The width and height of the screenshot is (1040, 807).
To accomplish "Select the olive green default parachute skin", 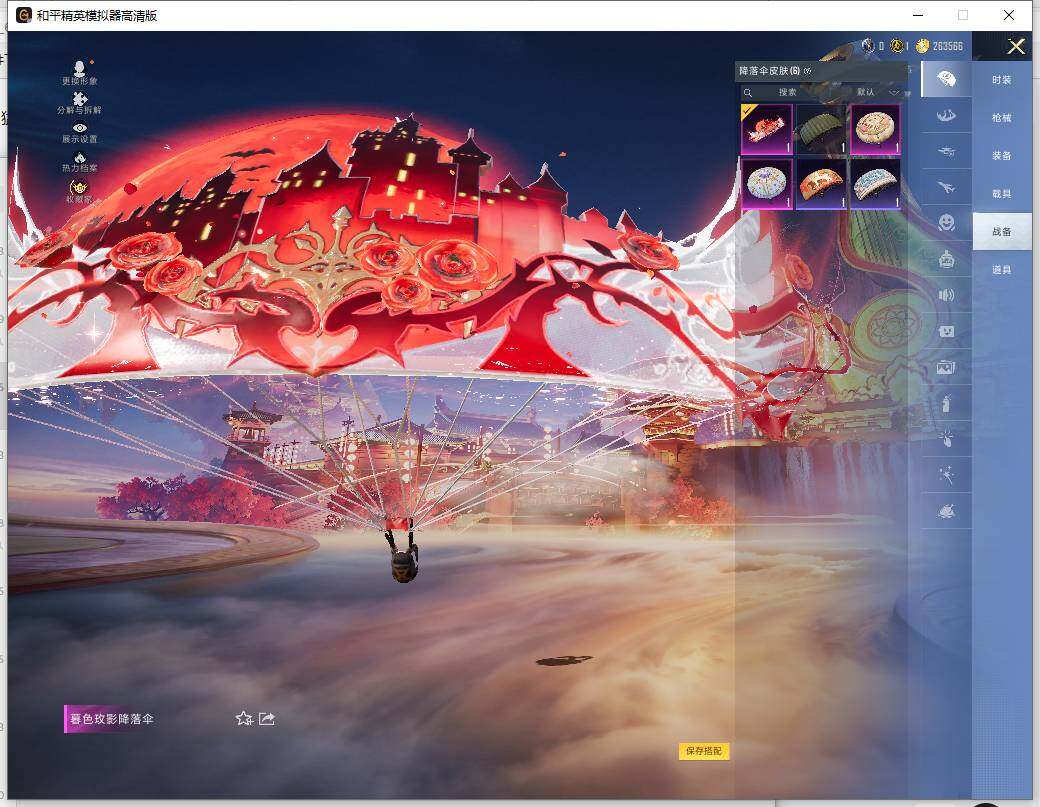I will [821, 129].
